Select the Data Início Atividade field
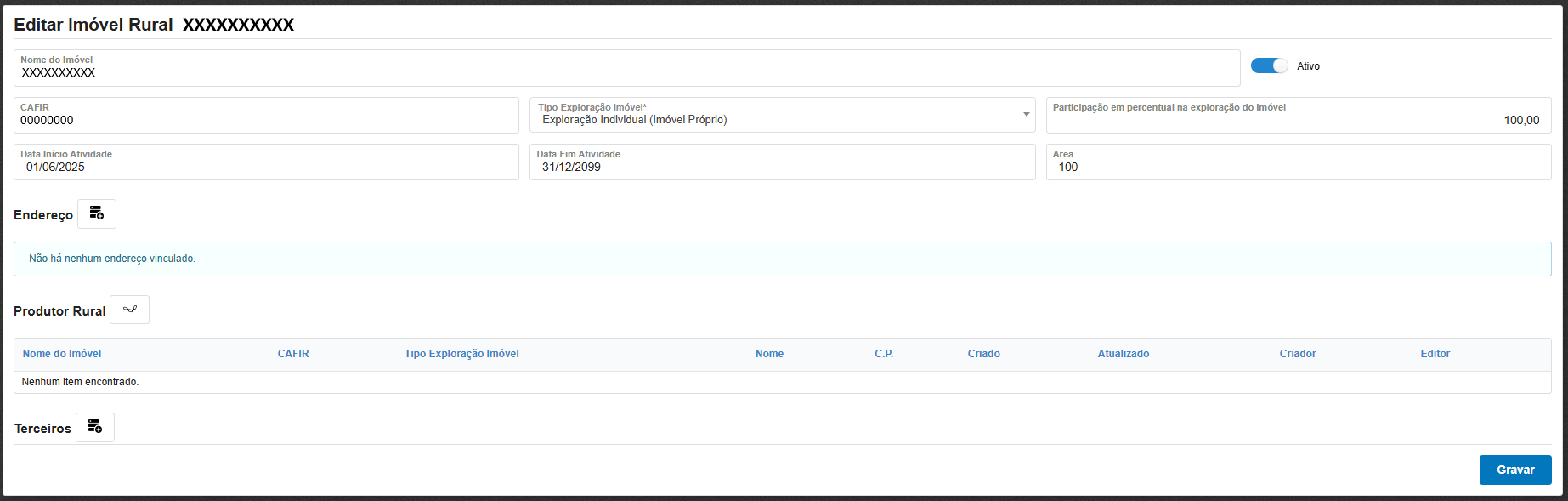 (265, 168)
